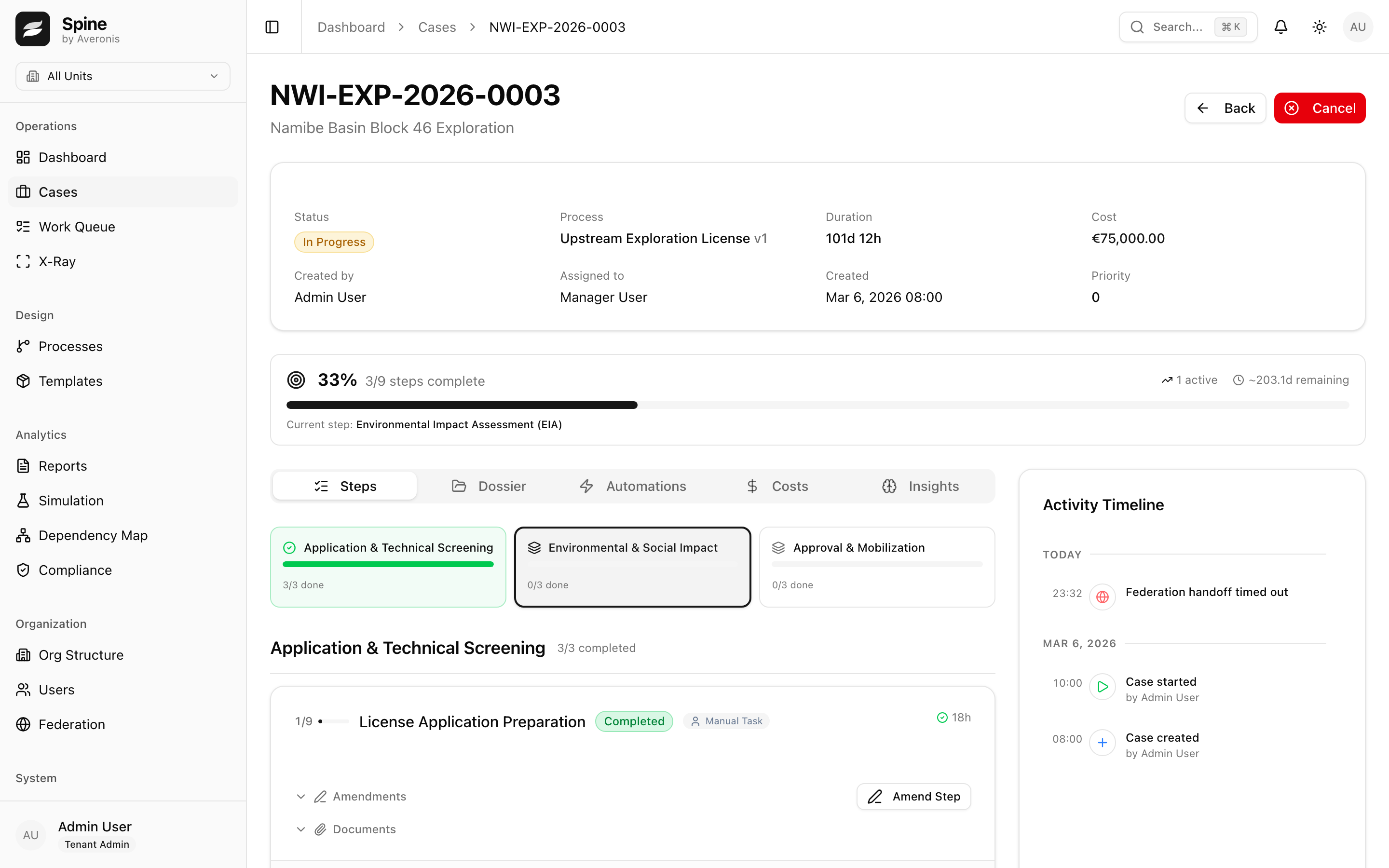This screenshot has height=868, width=1389.
Task: Switch to the Costs tab
Action: click(777, 486)
